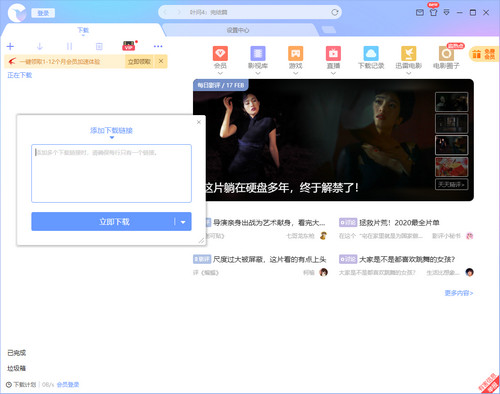Close the add download link dialog
500x394 pixels.
pyautogui.click(x=199, y=122)
